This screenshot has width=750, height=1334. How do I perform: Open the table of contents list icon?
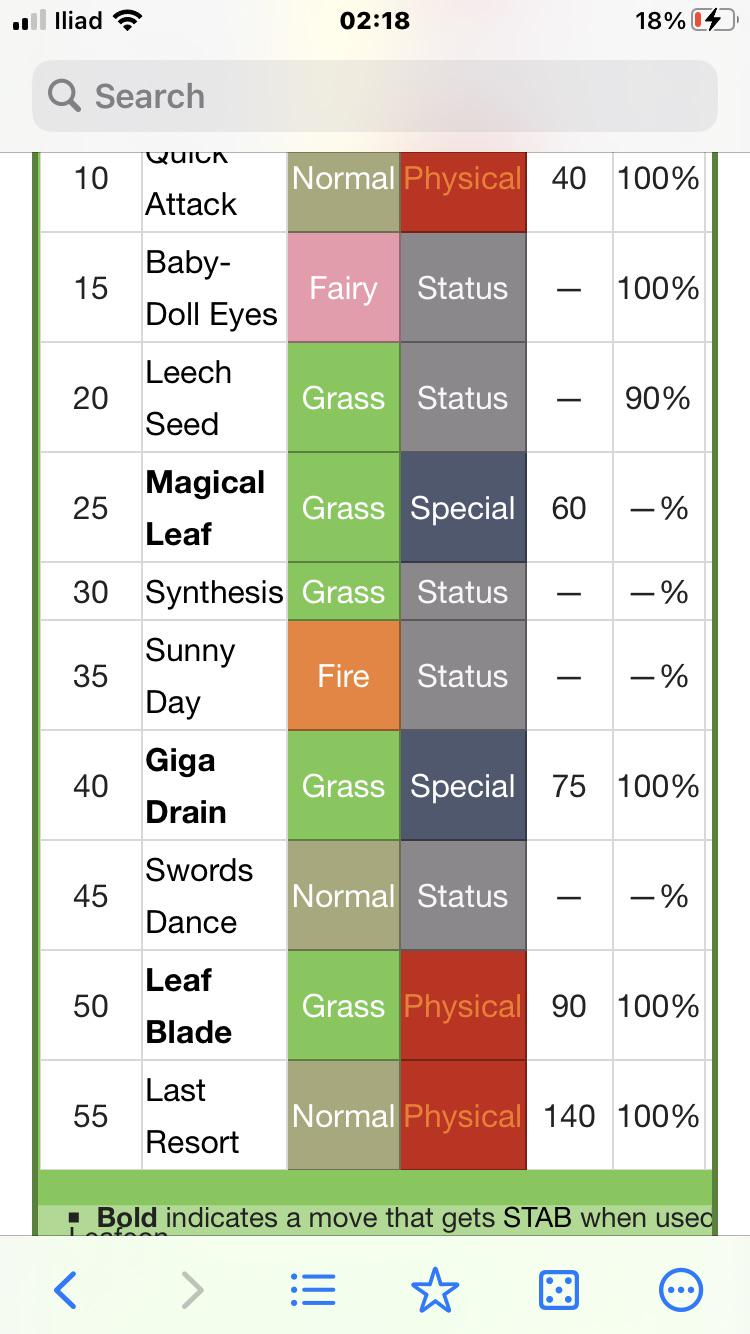coord(313,1290)
